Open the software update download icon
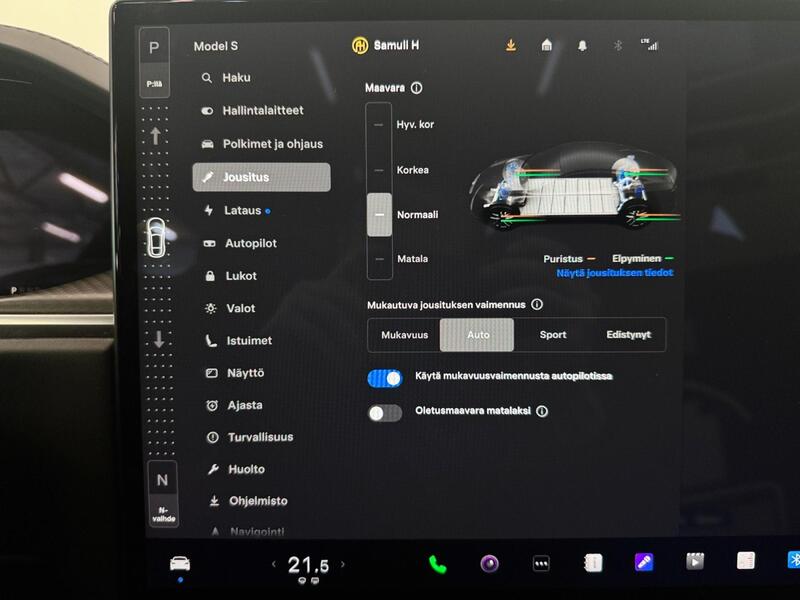 tap(510, 45)
